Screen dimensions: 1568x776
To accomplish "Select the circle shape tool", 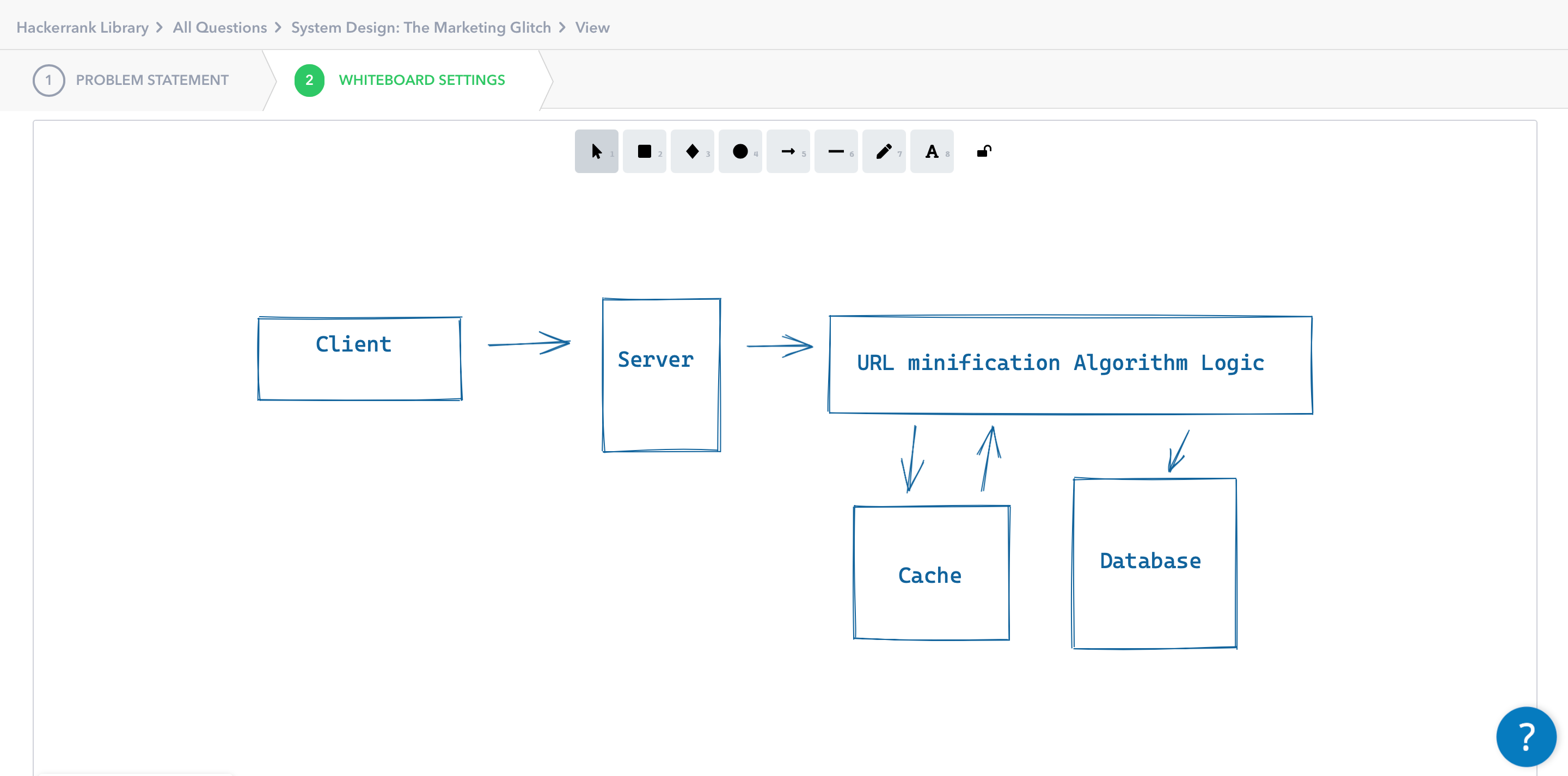I will click(x=740, y=151).
